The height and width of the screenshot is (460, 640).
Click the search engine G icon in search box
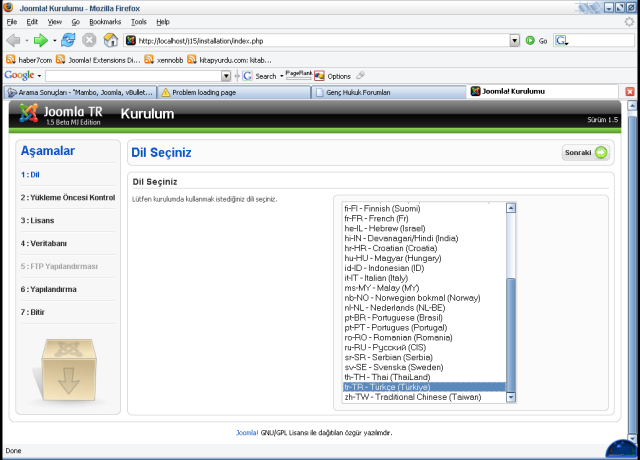(561, 40)
